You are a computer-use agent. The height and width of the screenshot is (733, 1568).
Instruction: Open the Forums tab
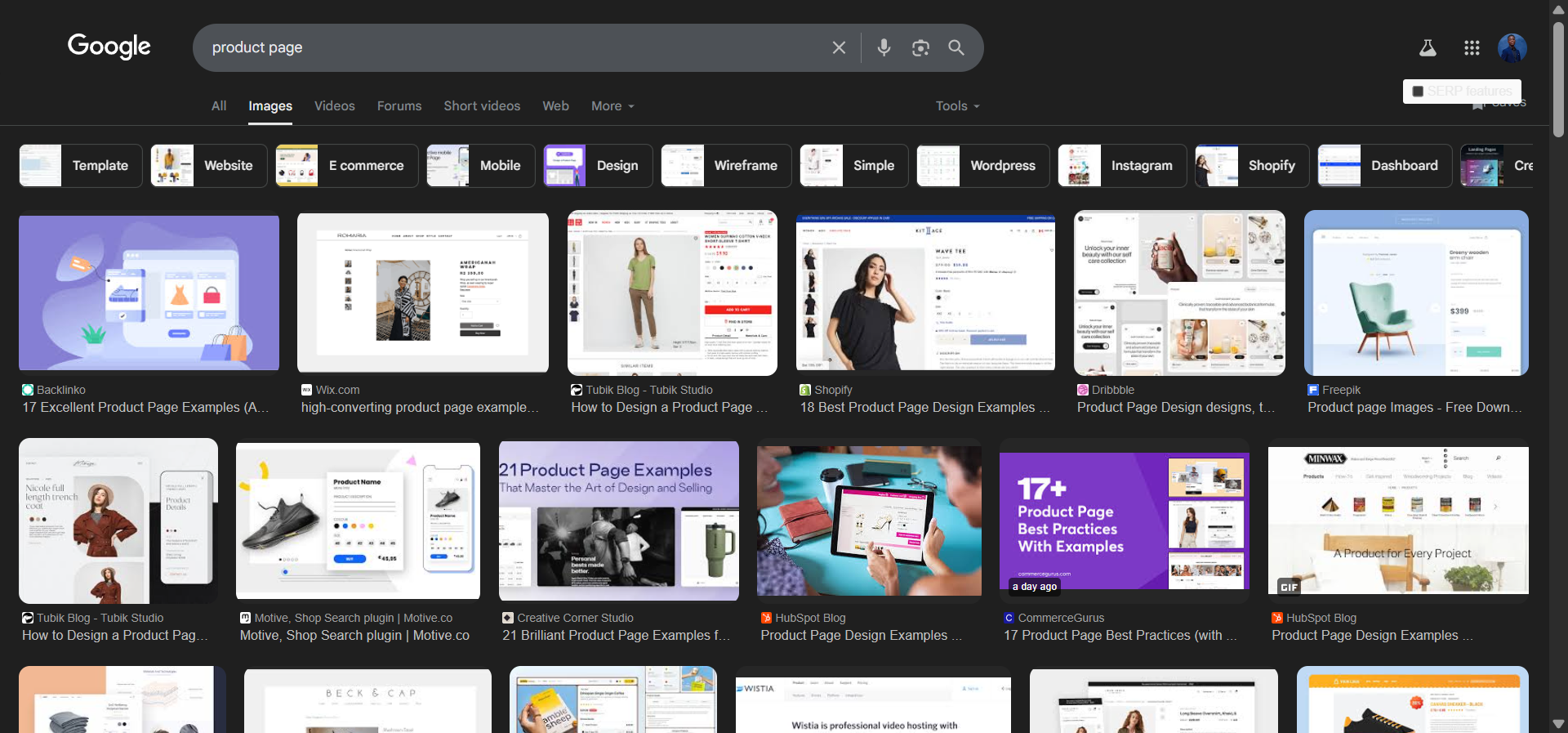[x=399, y=106]
